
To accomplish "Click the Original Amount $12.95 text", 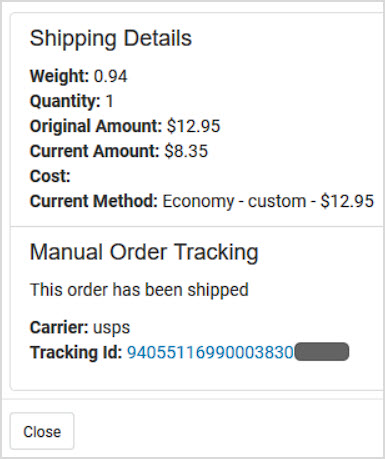I will (125, 126).
